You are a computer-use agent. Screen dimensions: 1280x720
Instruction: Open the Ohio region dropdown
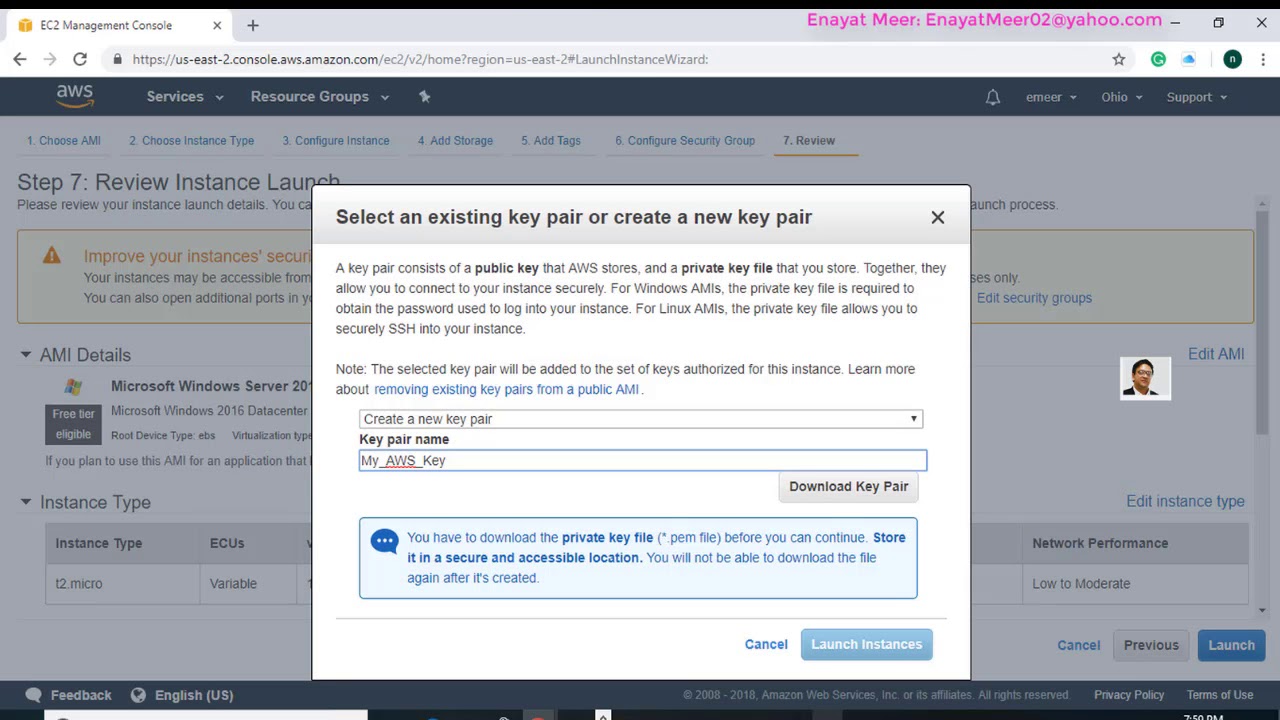(x=1122, y=97)
